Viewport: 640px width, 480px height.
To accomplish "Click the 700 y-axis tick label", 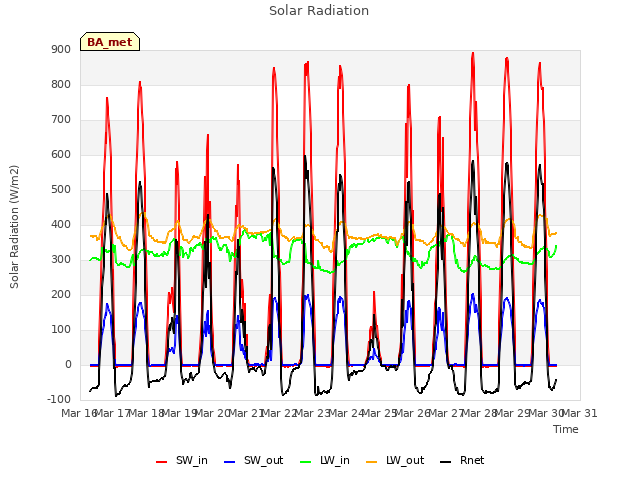I will 61,120.
